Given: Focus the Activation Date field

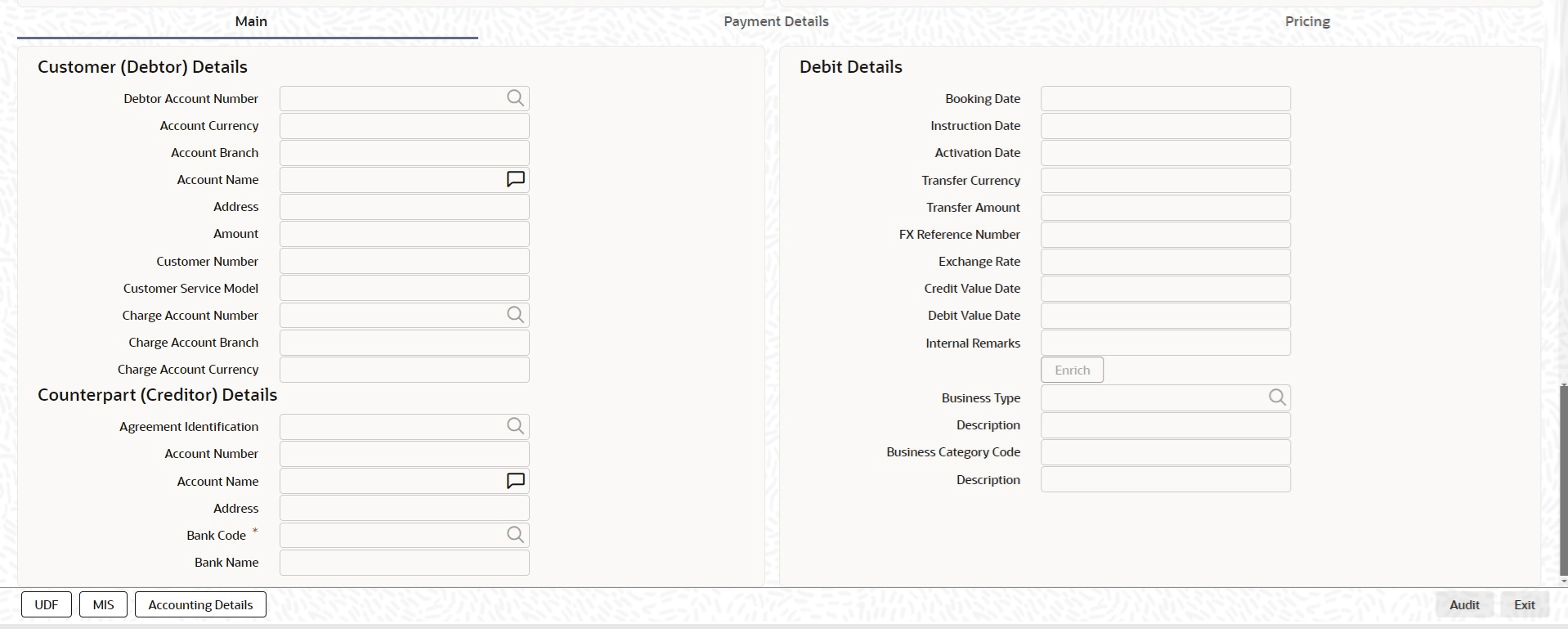Looking at the screenshot, I should 1166,152.
